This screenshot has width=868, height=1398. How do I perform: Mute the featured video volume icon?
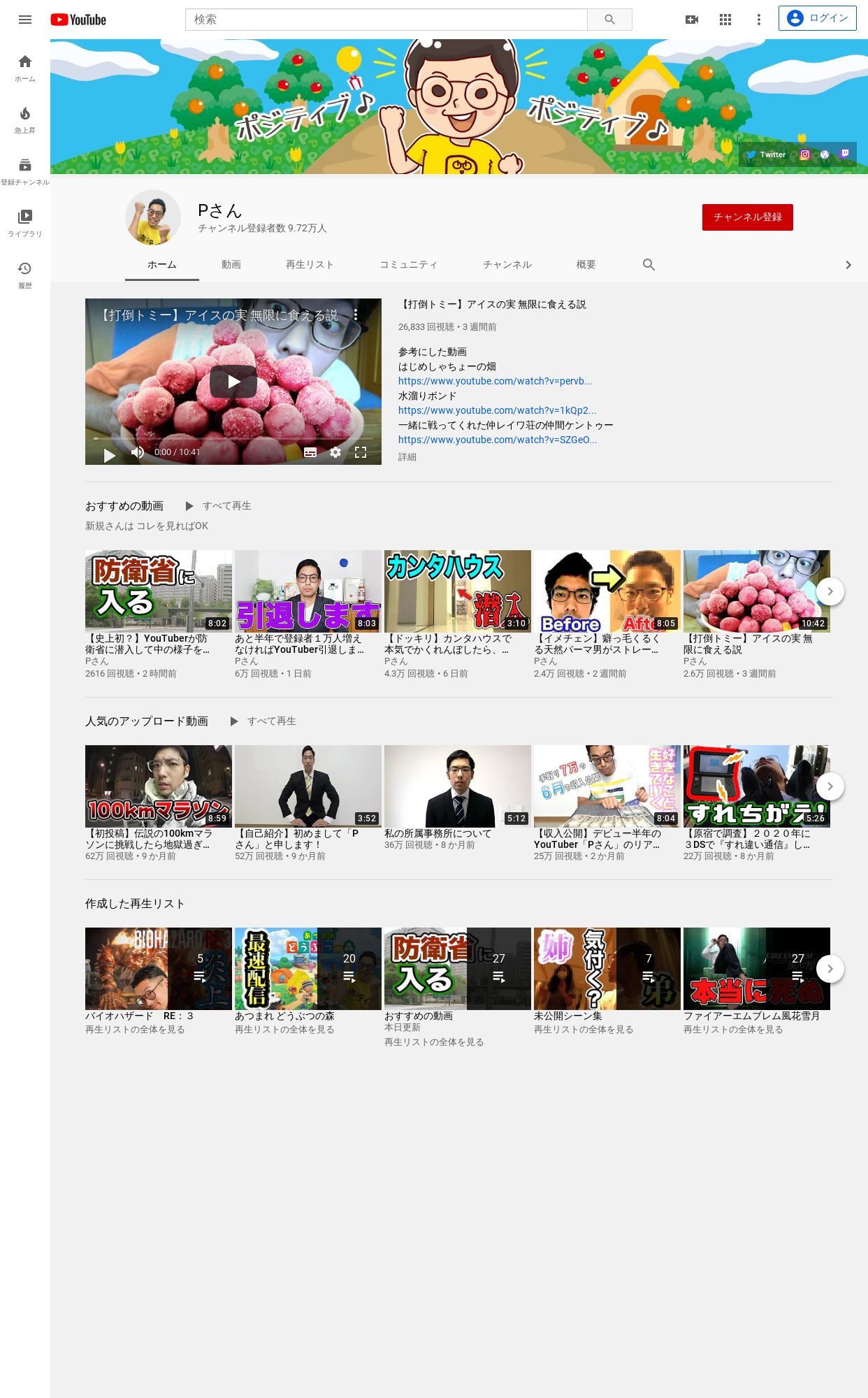pyautogui.click(x=138, y=452)
